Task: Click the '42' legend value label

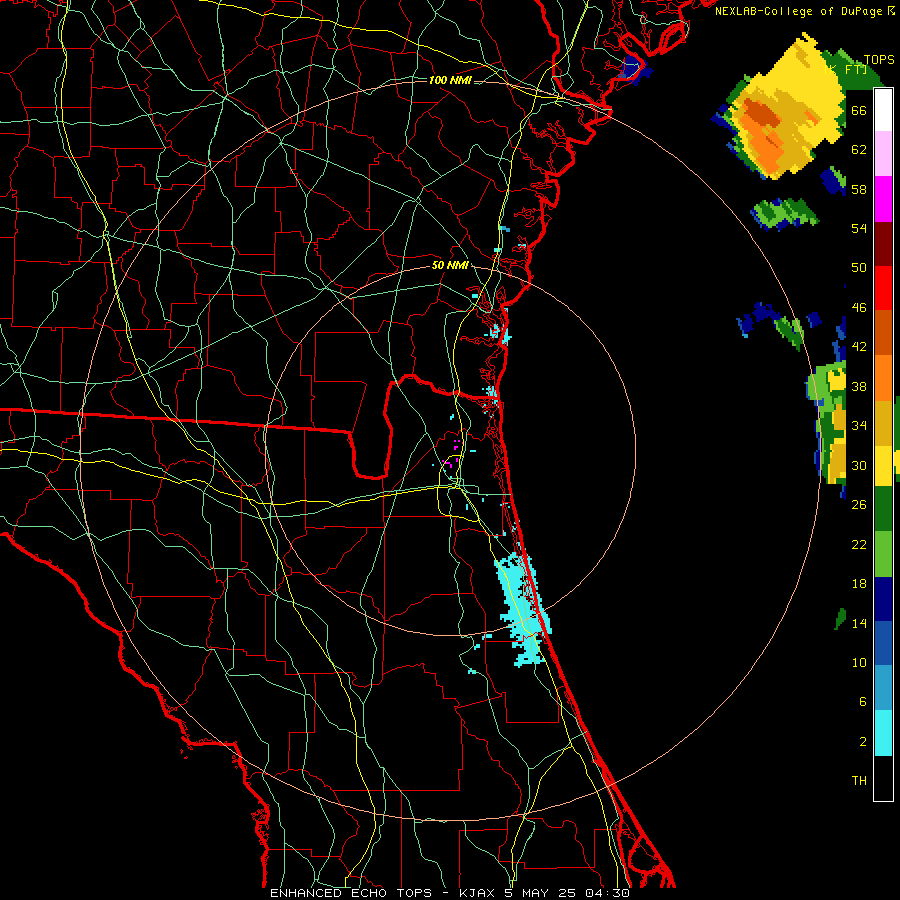Action: [x=859, y=347]
